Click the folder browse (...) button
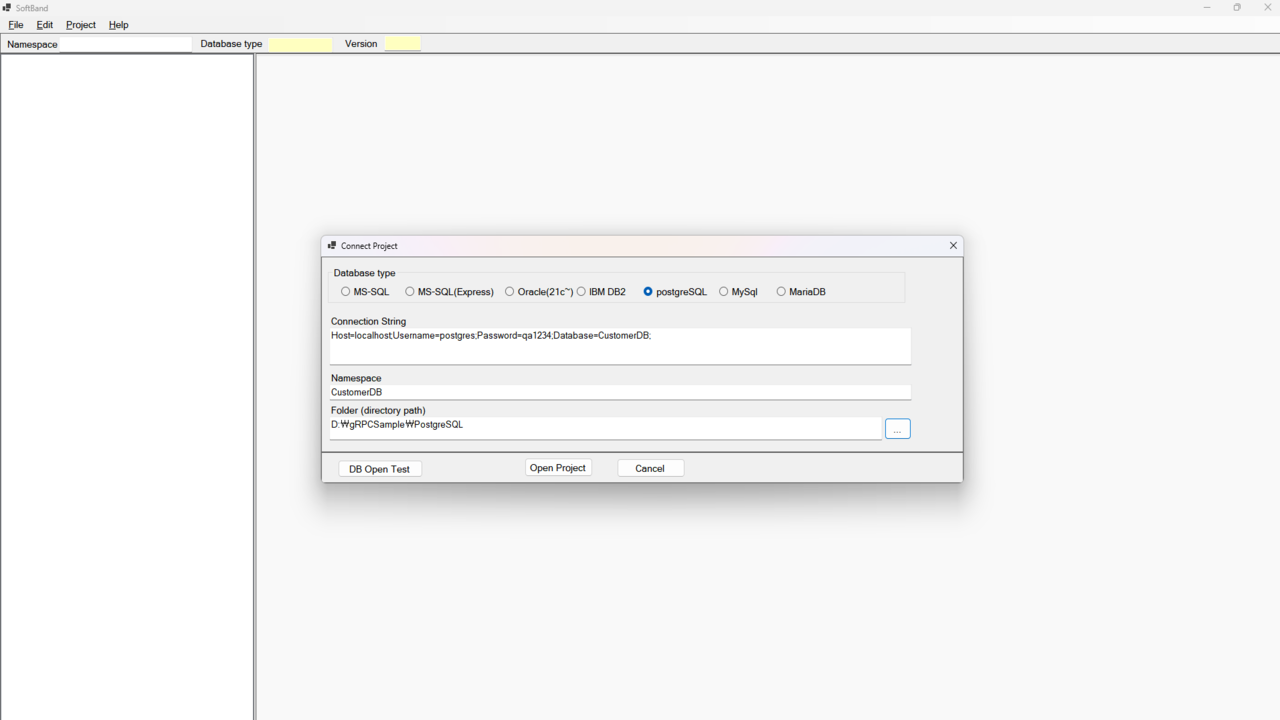Viewport: 1280px width, 720px height. click(x=897, y=429)
